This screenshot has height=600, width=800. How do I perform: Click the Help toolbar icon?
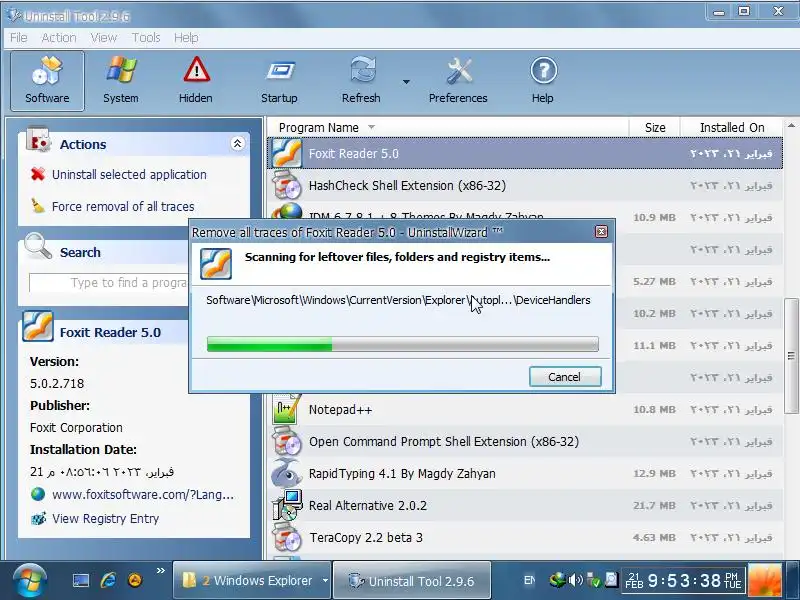542,81
